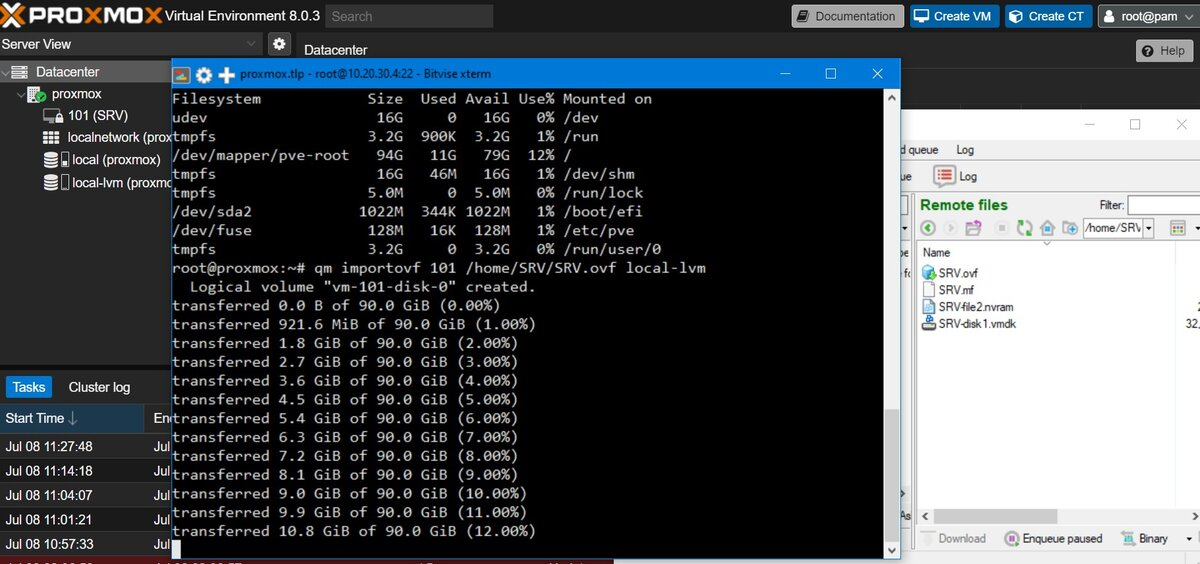
Task: Create a new remote folder
Action: coord(1070,228)
